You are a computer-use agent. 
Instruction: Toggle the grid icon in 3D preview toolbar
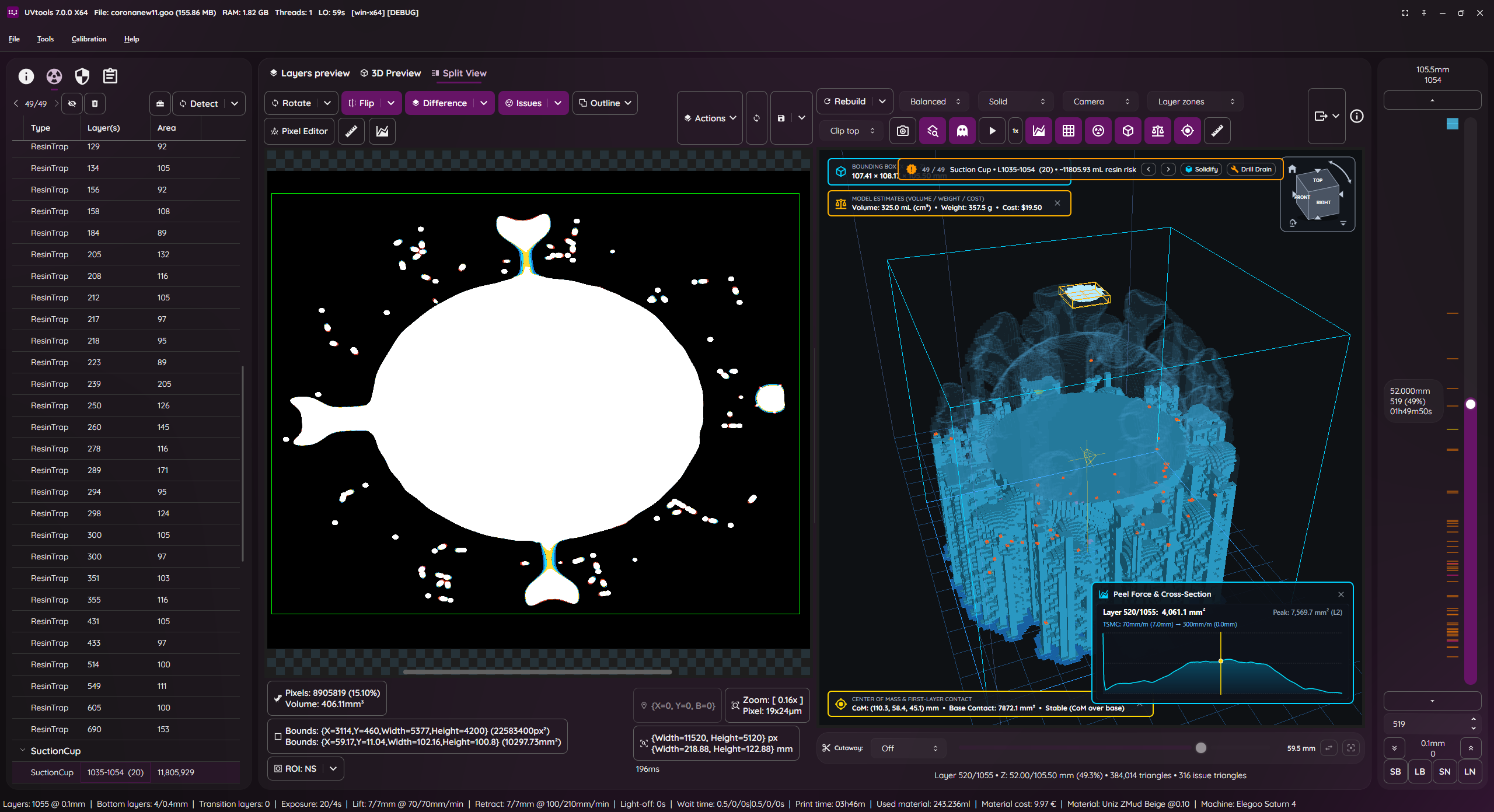click(1068, 131)
